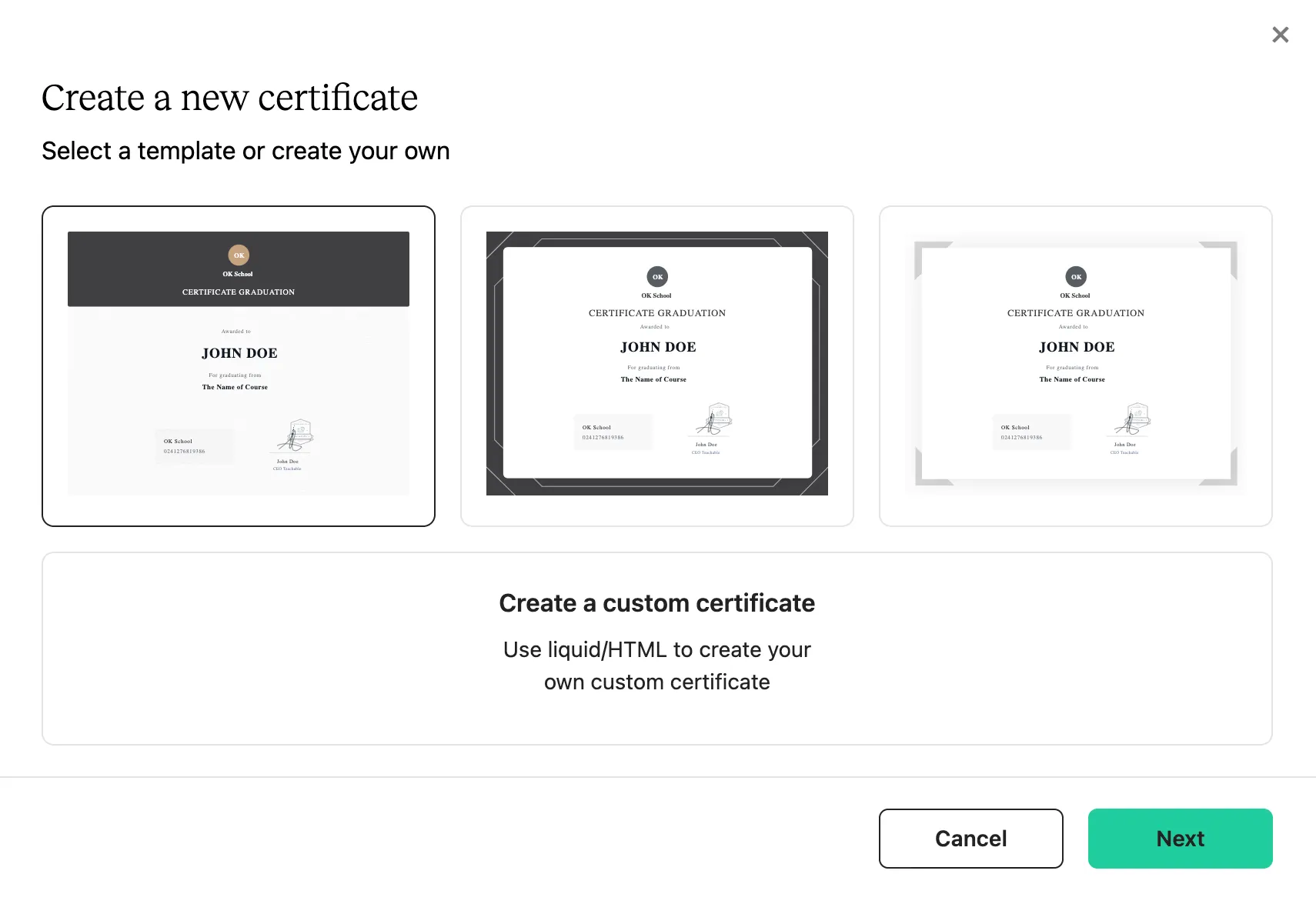Proceed with the Next button
This screenshot has width=1316, height=914.
click(x=1181, y=839)
